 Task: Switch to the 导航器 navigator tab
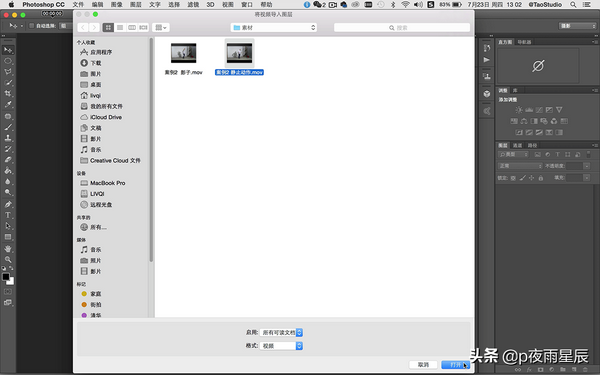click(524, 42)
